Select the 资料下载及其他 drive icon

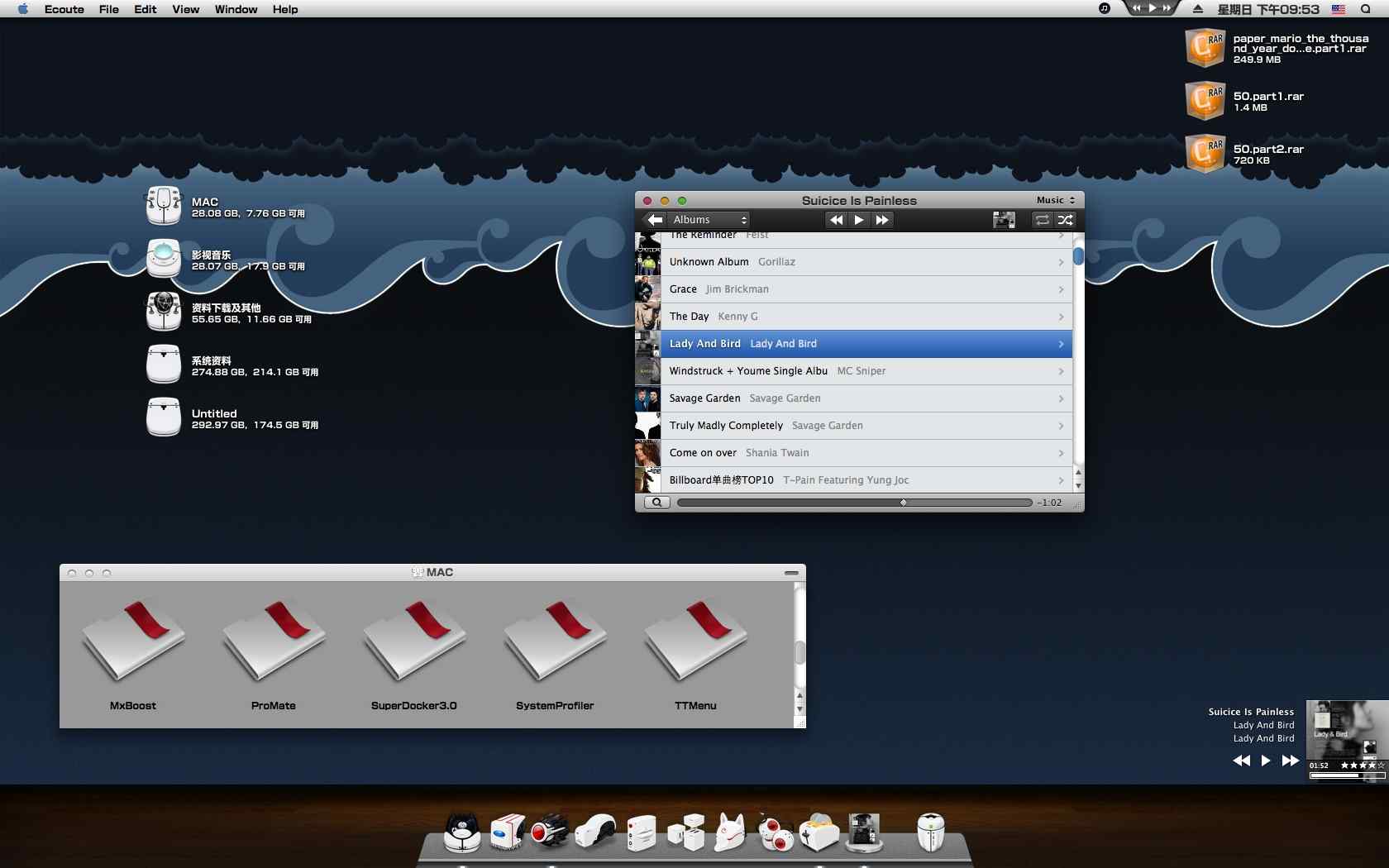[x=164, y=312]
